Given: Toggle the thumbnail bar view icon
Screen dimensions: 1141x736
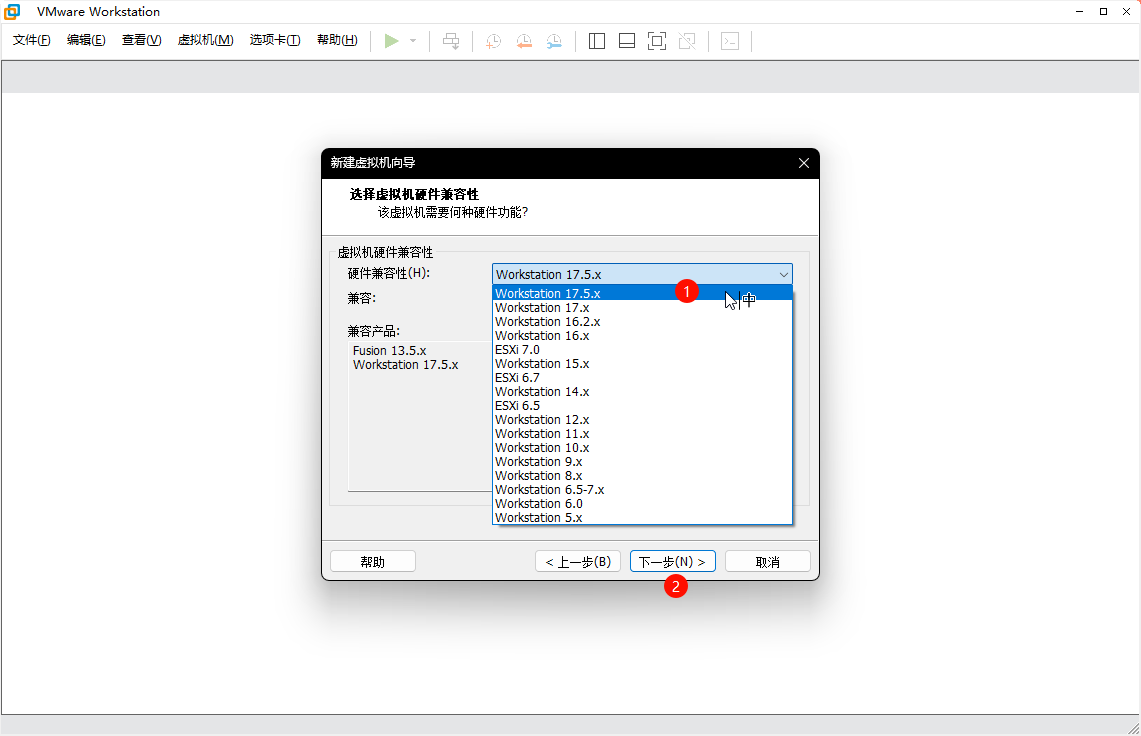Looking at the screenshot, I should tap(627, 41).
